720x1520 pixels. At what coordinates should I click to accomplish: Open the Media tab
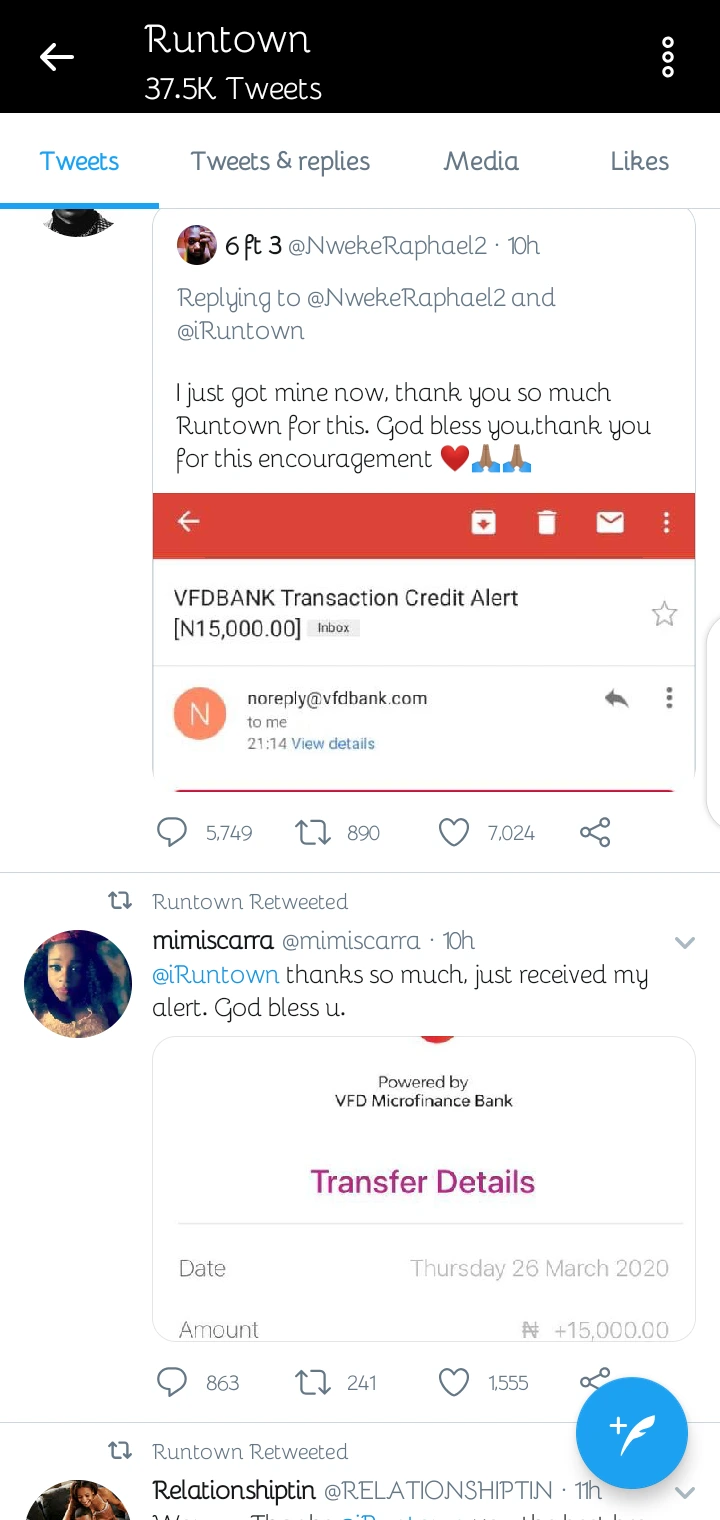click(481, 162)
